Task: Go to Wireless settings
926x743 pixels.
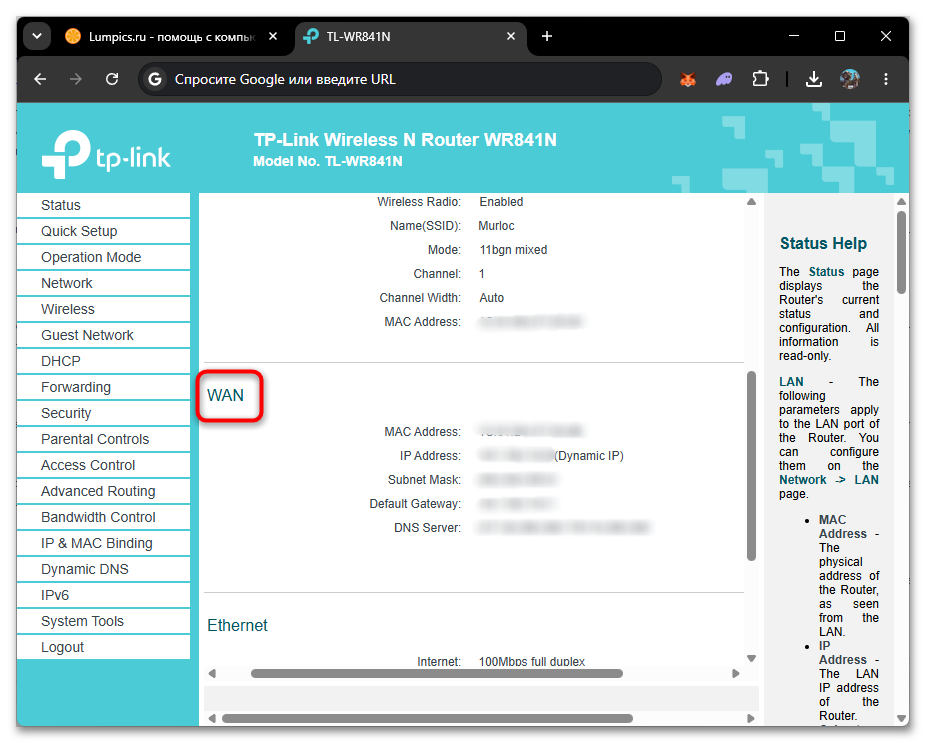Action: (x=103, y=309)
